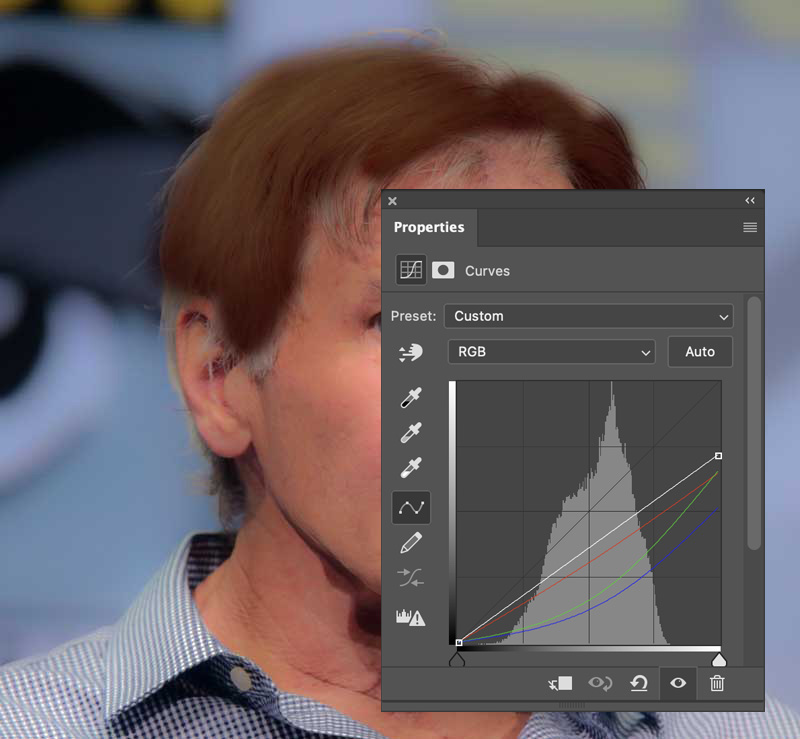
Task: Delete the adjustment layer with trash icon
Action: 717,683
